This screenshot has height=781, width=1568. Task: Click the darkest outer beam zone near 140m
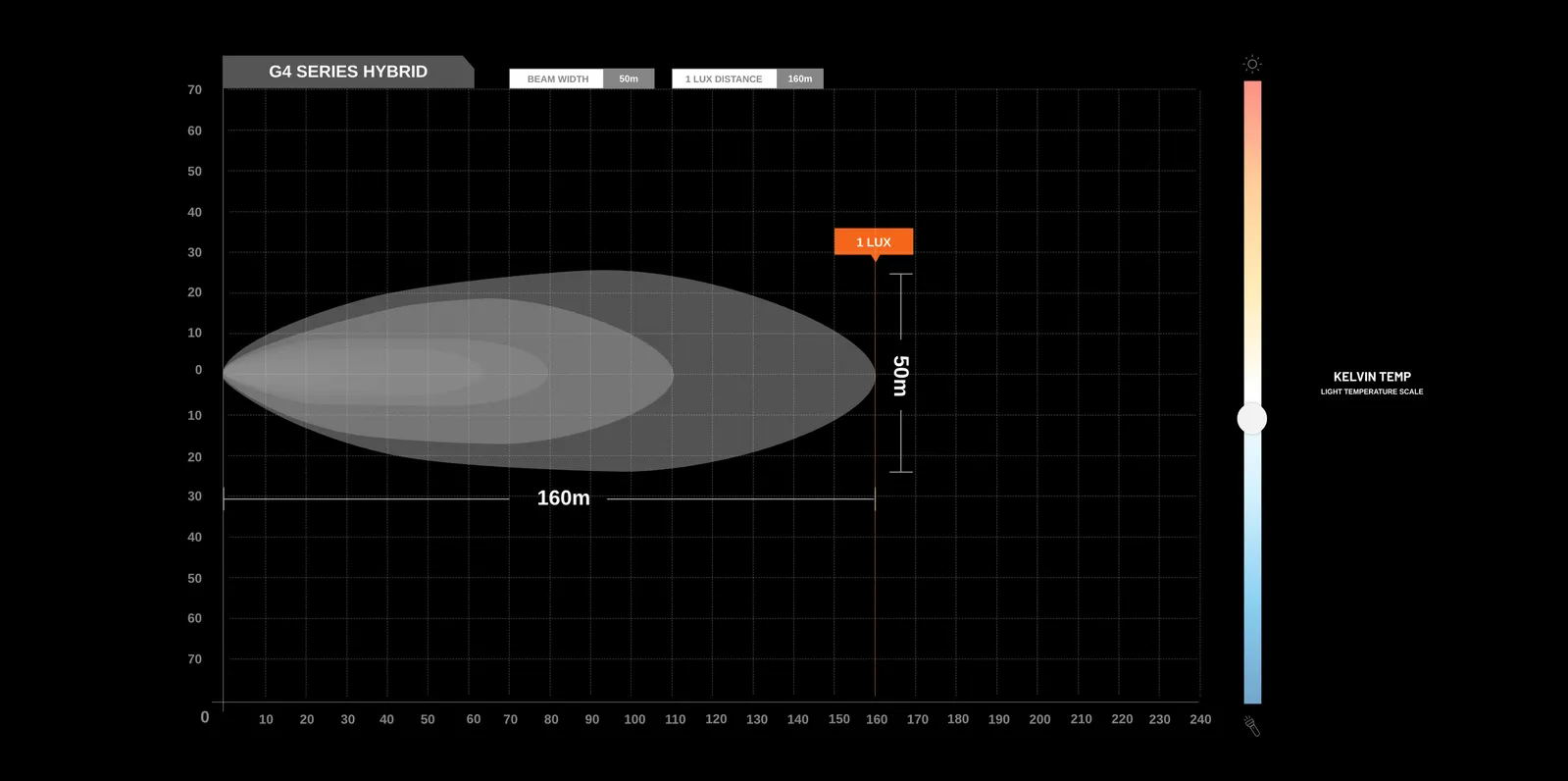[x=794, y=373]
